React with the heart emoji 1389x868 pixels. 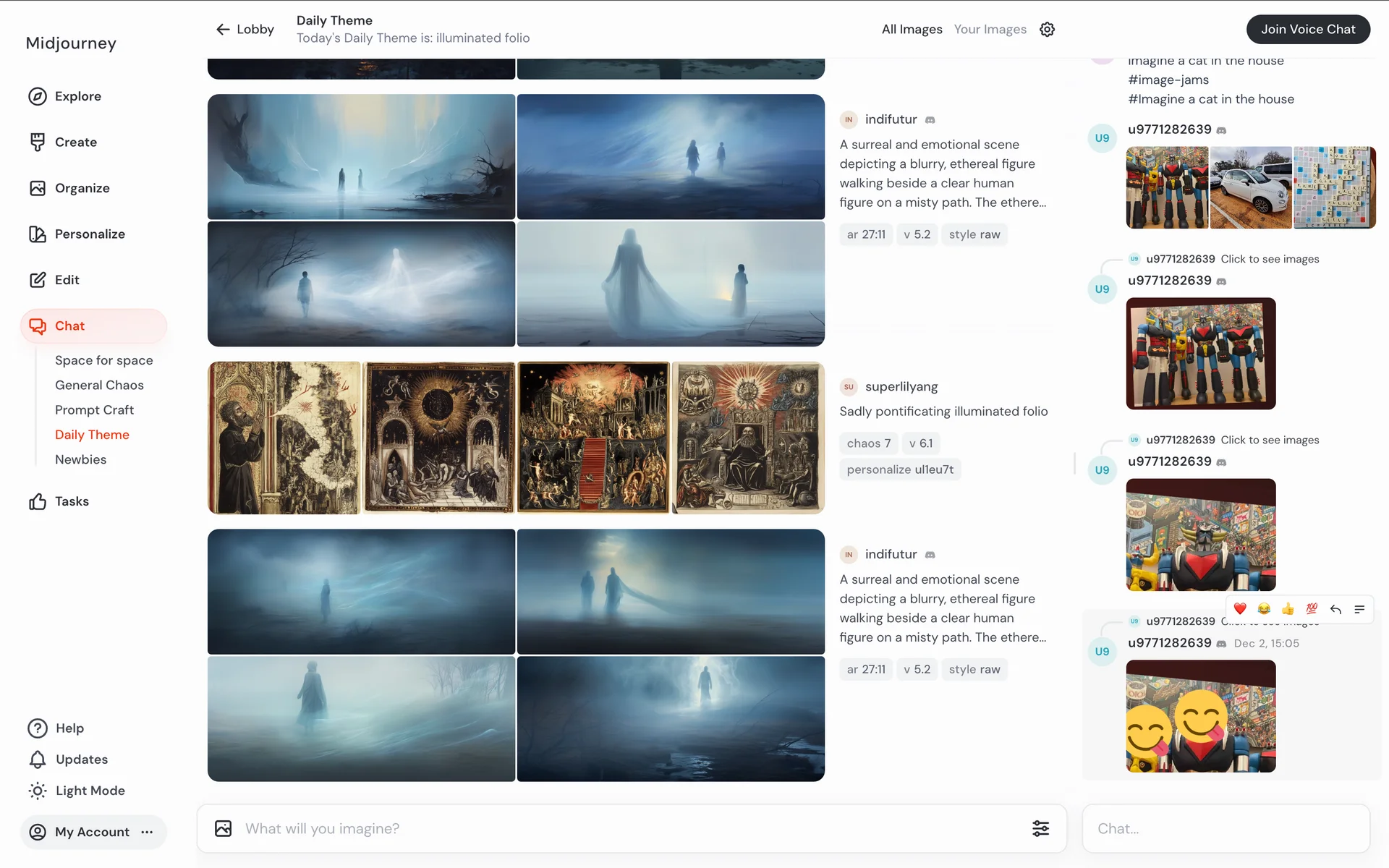[1240, 609]
